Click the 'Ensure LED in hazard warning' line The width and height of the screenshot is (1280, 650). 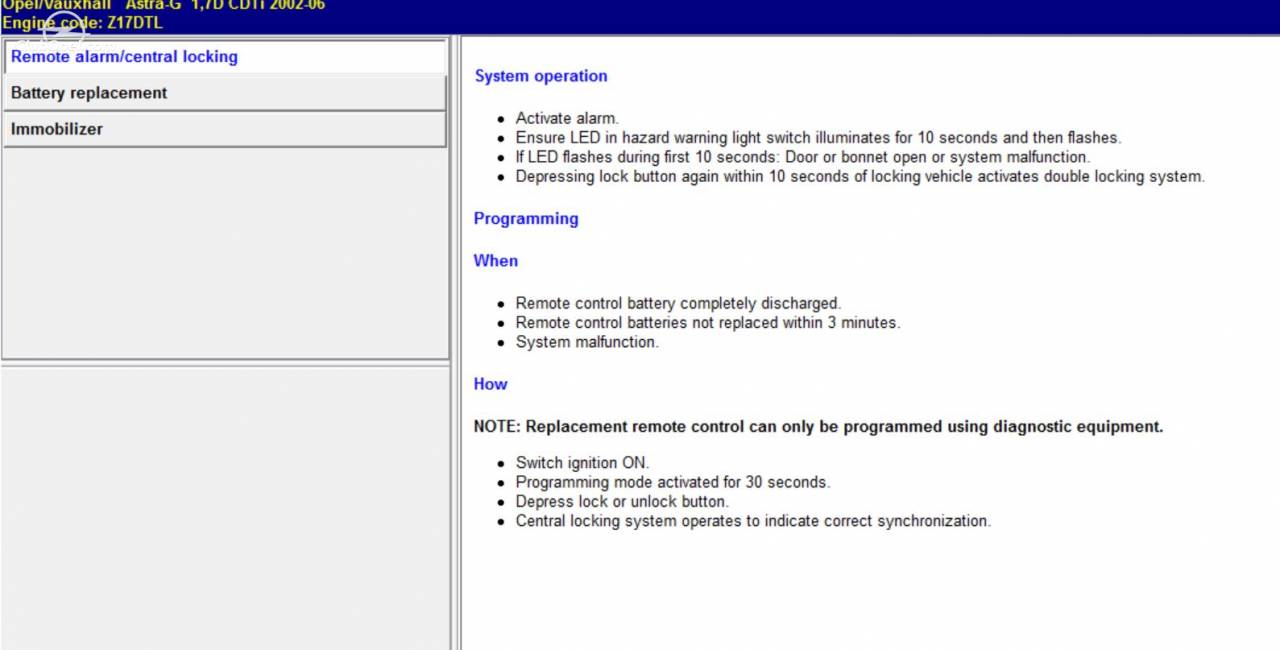pos(818,138)
